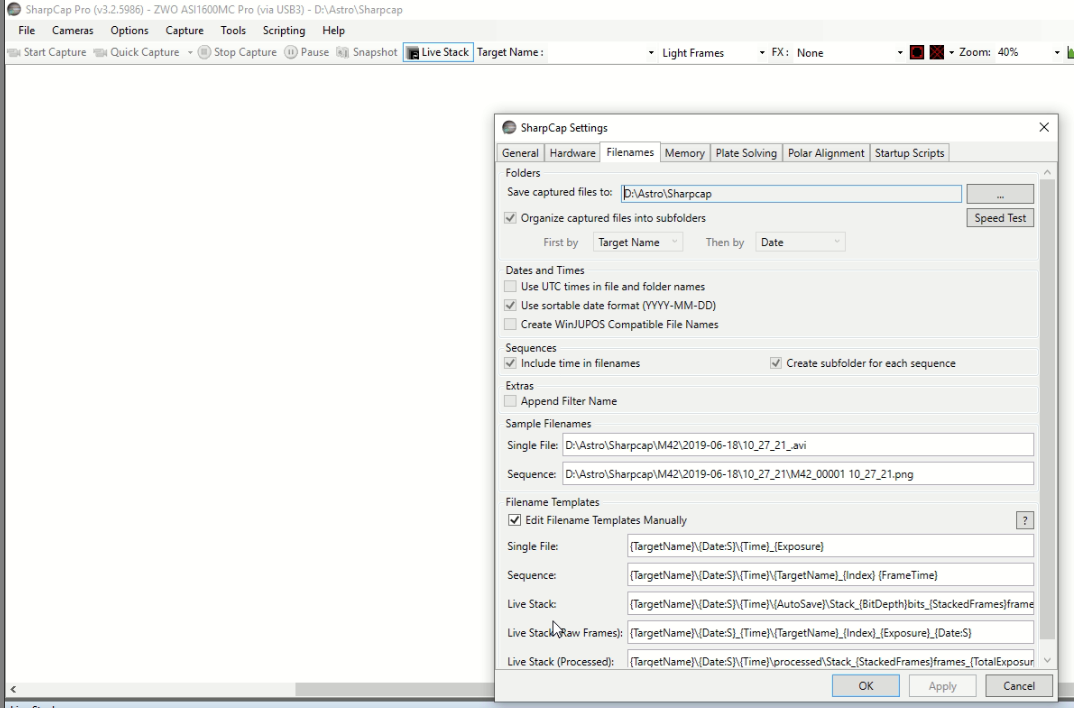Open the Light Frames dropdown
The image size is (1074, 708).
713,53
